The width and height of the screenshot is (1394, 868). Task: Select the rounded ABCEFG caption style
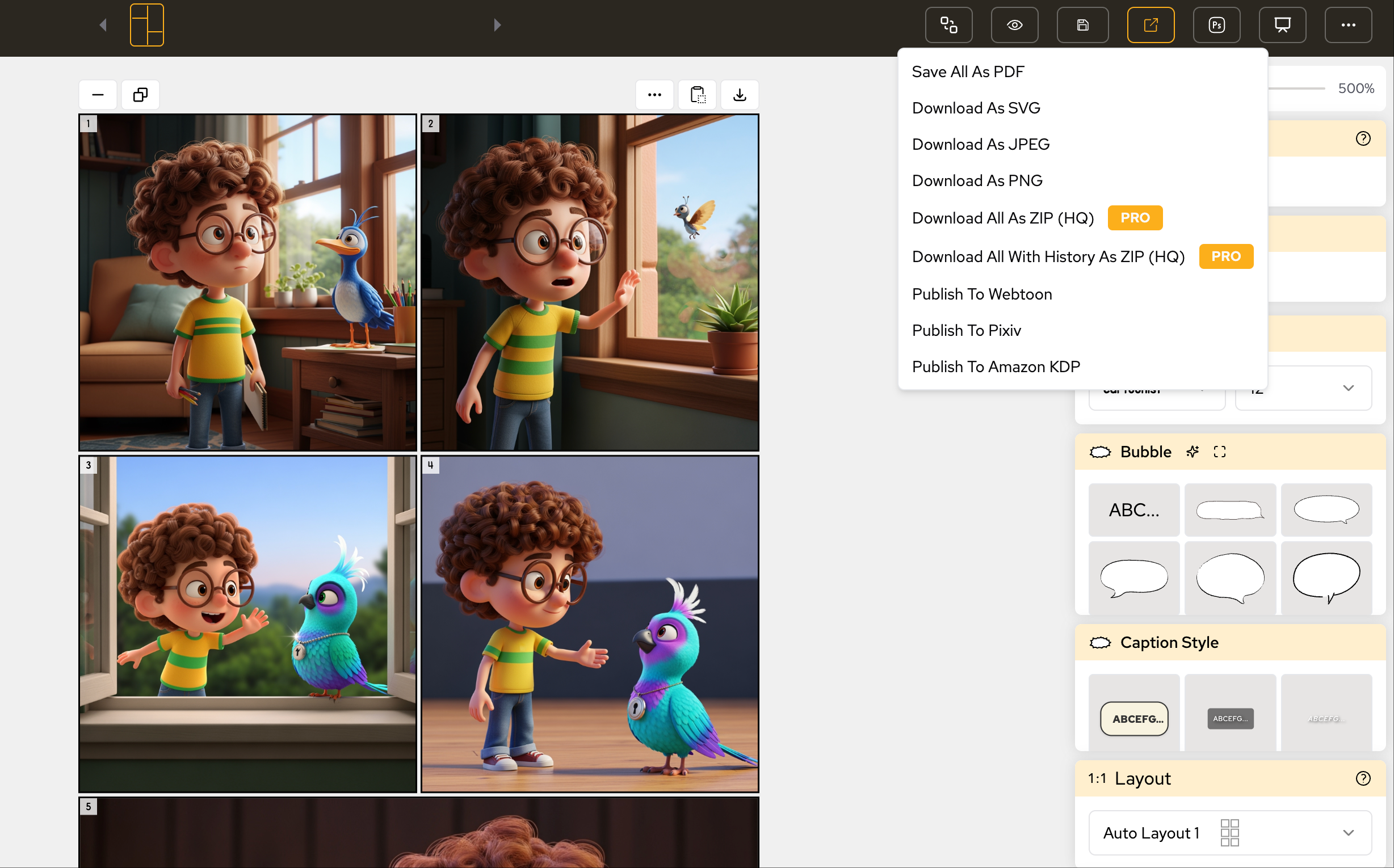click(x=1134, y=718)
